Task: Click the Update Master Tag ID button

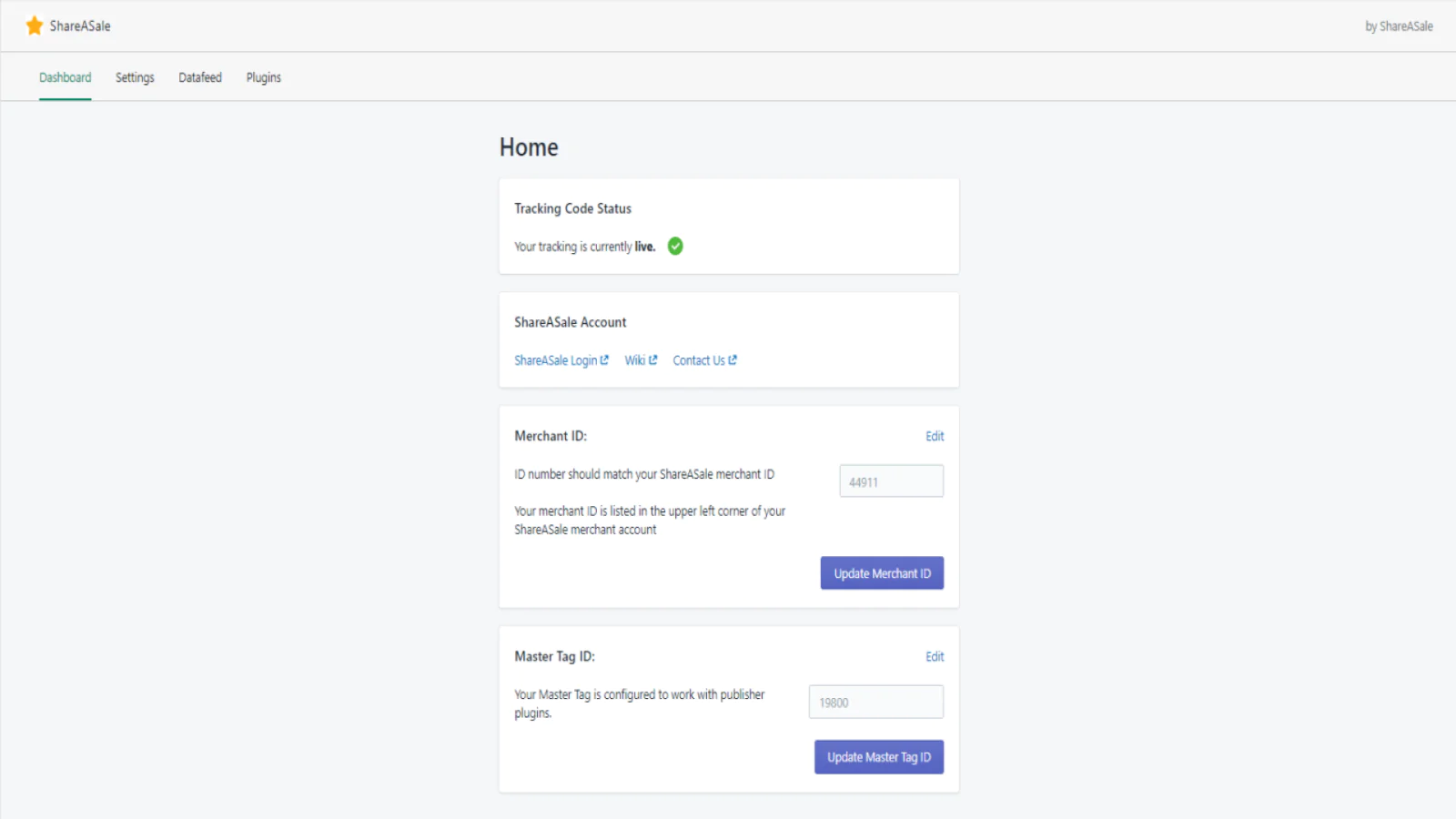Action: 879,757
